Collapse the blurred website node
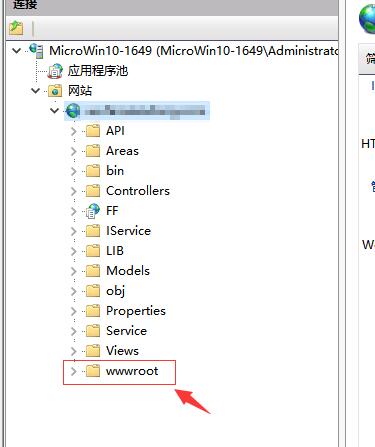This screenshot has height=447, width=375. [54, 111]
